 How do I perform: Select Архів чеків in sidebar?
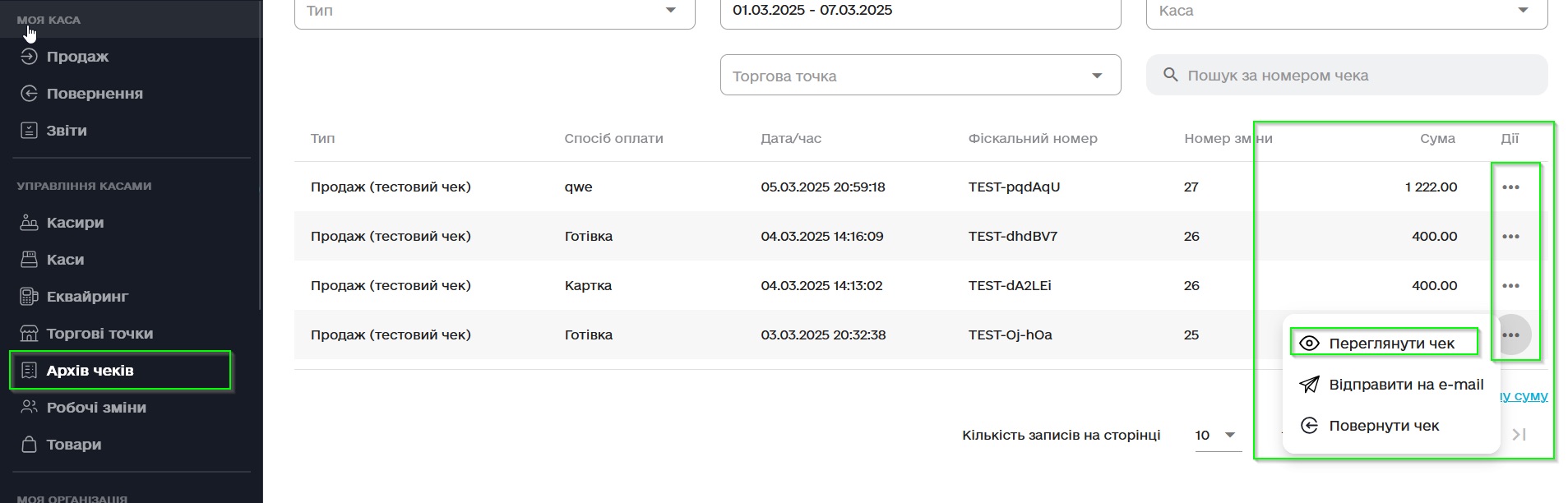(90, 371)
